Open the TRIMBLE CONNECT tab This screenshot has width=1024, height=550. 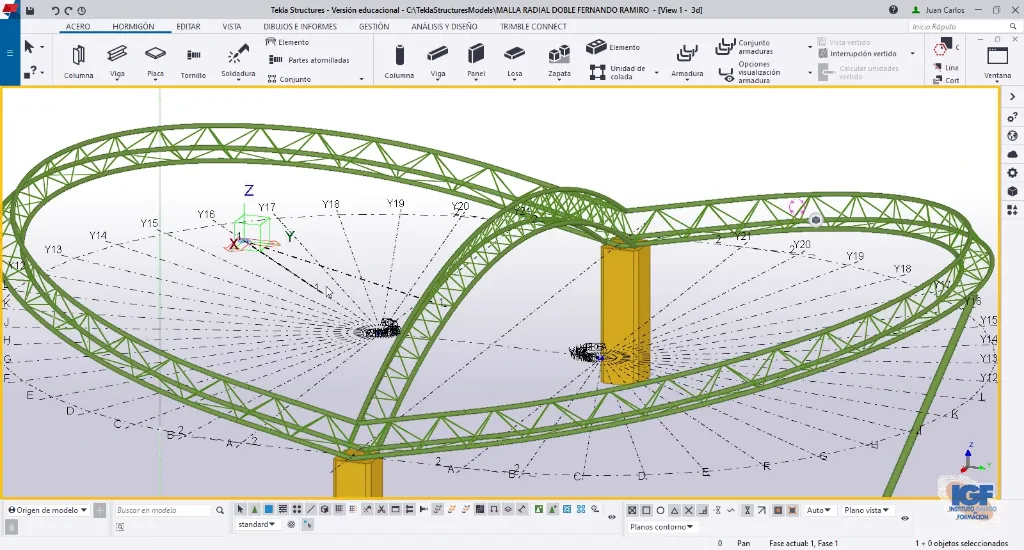533,27
